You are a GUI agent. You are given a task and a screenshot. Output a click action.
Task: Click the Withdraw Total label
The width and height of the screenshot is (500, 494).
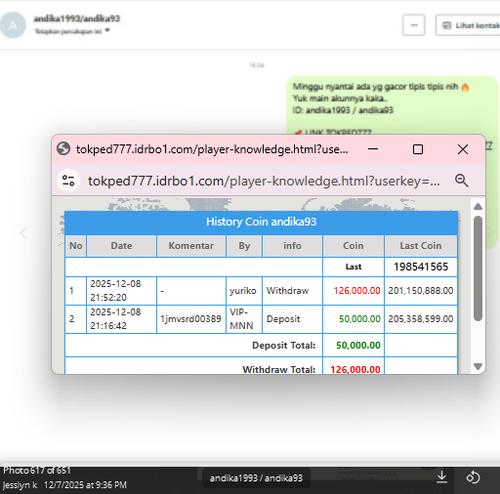[x=279, y=369]
